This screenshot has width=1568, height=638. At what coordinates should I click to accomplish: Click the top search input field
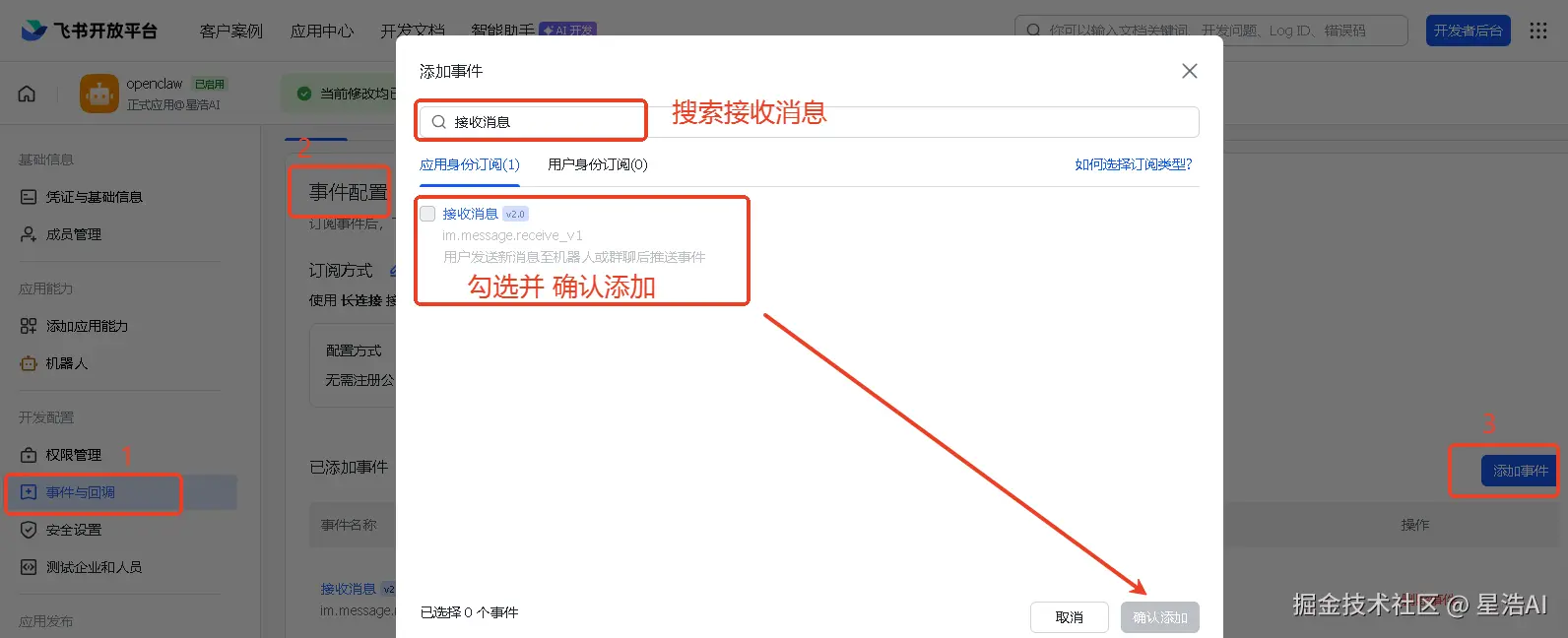click(x=1211, y=31)
